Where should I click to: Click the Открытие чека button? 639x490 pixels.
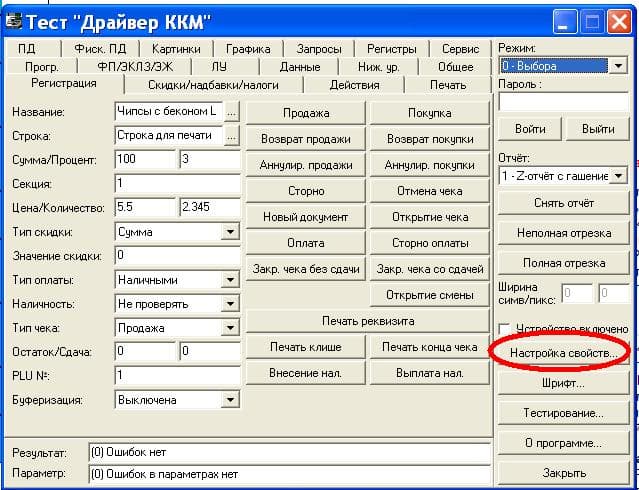(x=430, y=217)
